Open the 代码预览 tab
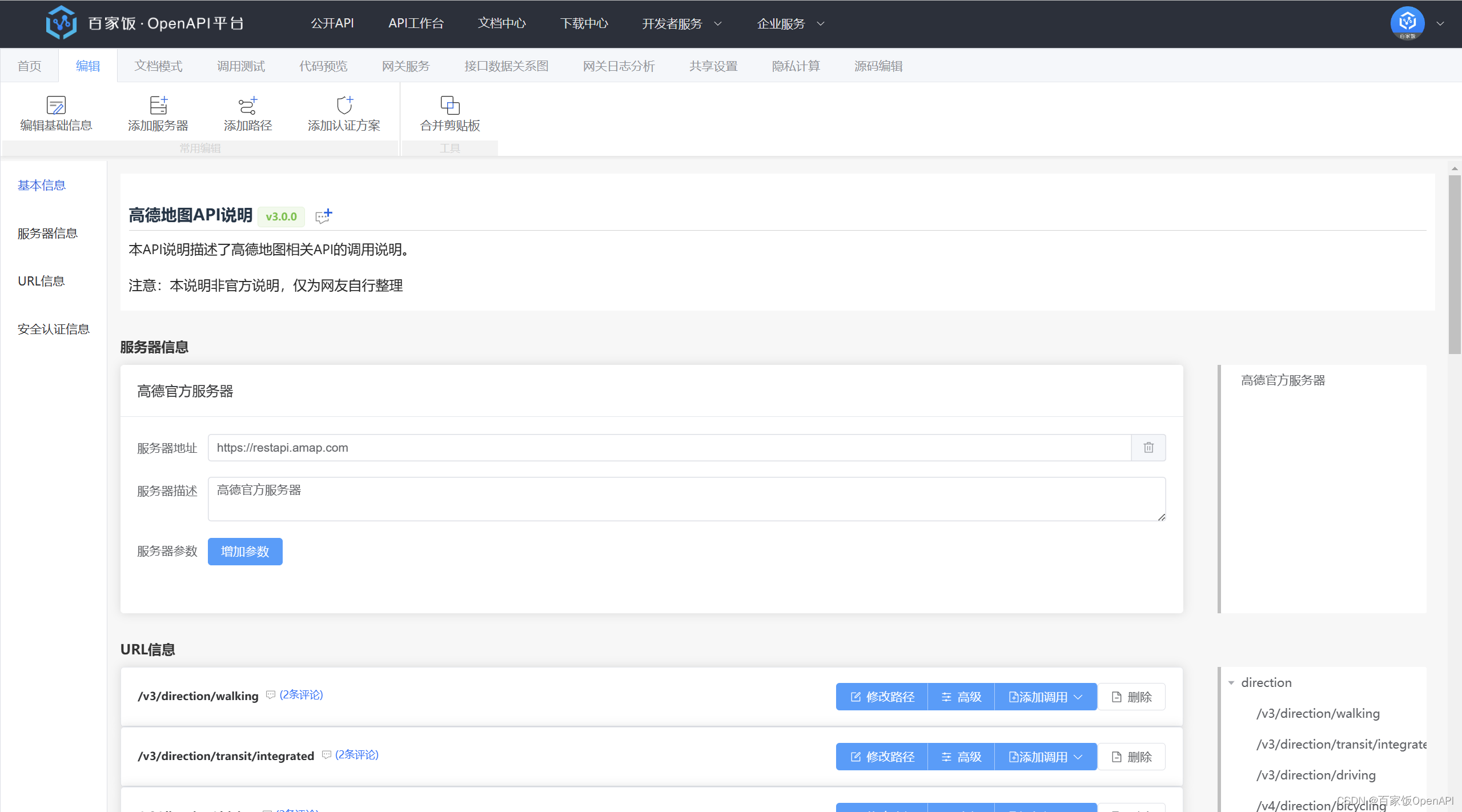1462x812 pixels. click(323, 66)
